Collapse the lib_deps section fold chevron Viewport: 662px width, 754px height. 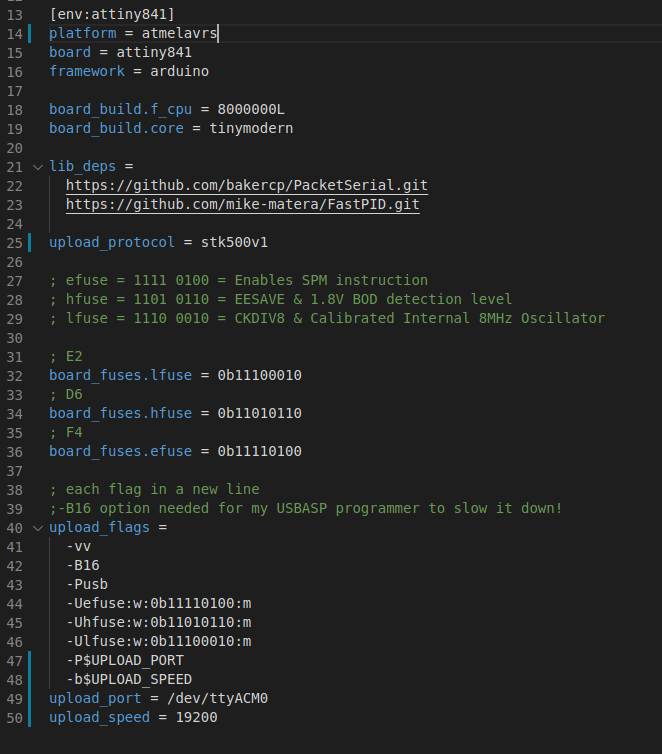(38, 167)
